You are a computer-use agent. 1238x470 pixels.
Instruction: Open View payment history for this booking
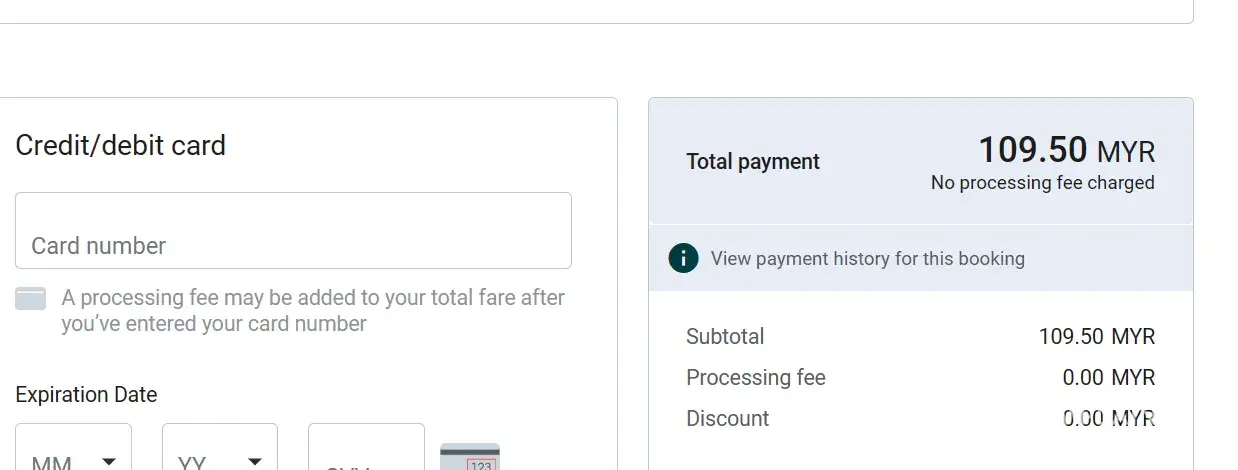867,259
